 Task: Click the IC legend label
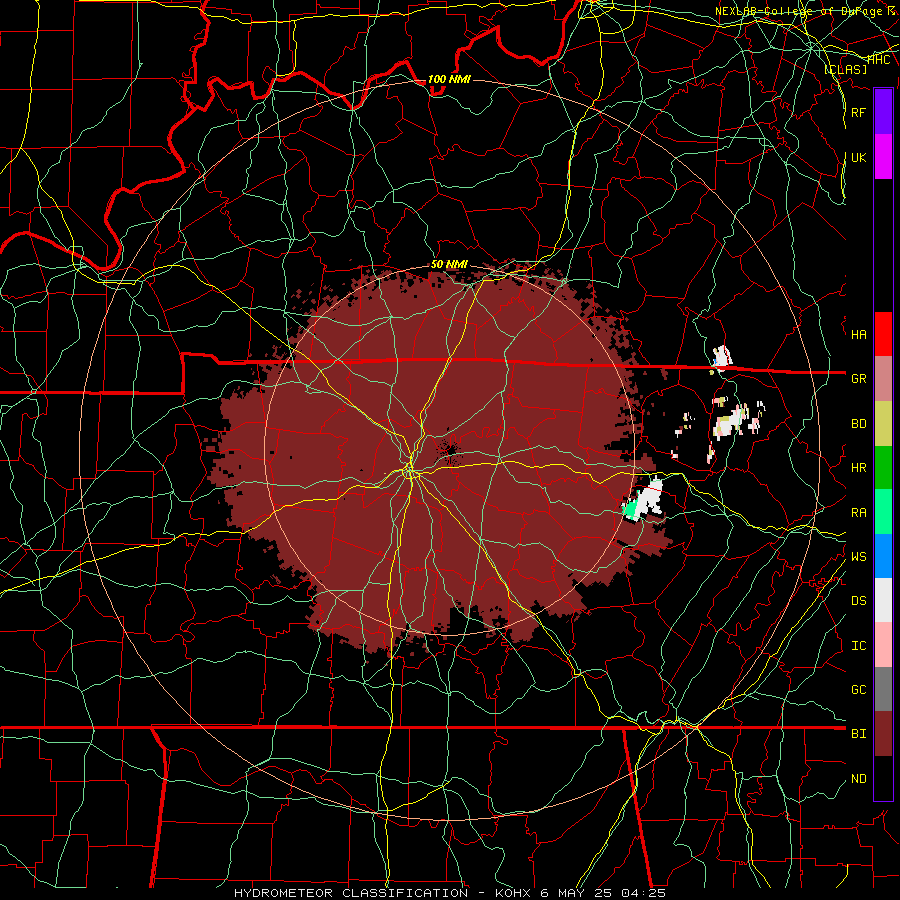858,646
